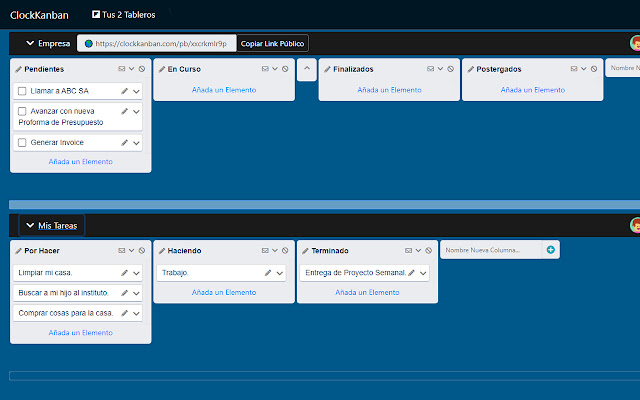
Task: Edit Generar Invoice pencil icon
Action: pos(124,142)
